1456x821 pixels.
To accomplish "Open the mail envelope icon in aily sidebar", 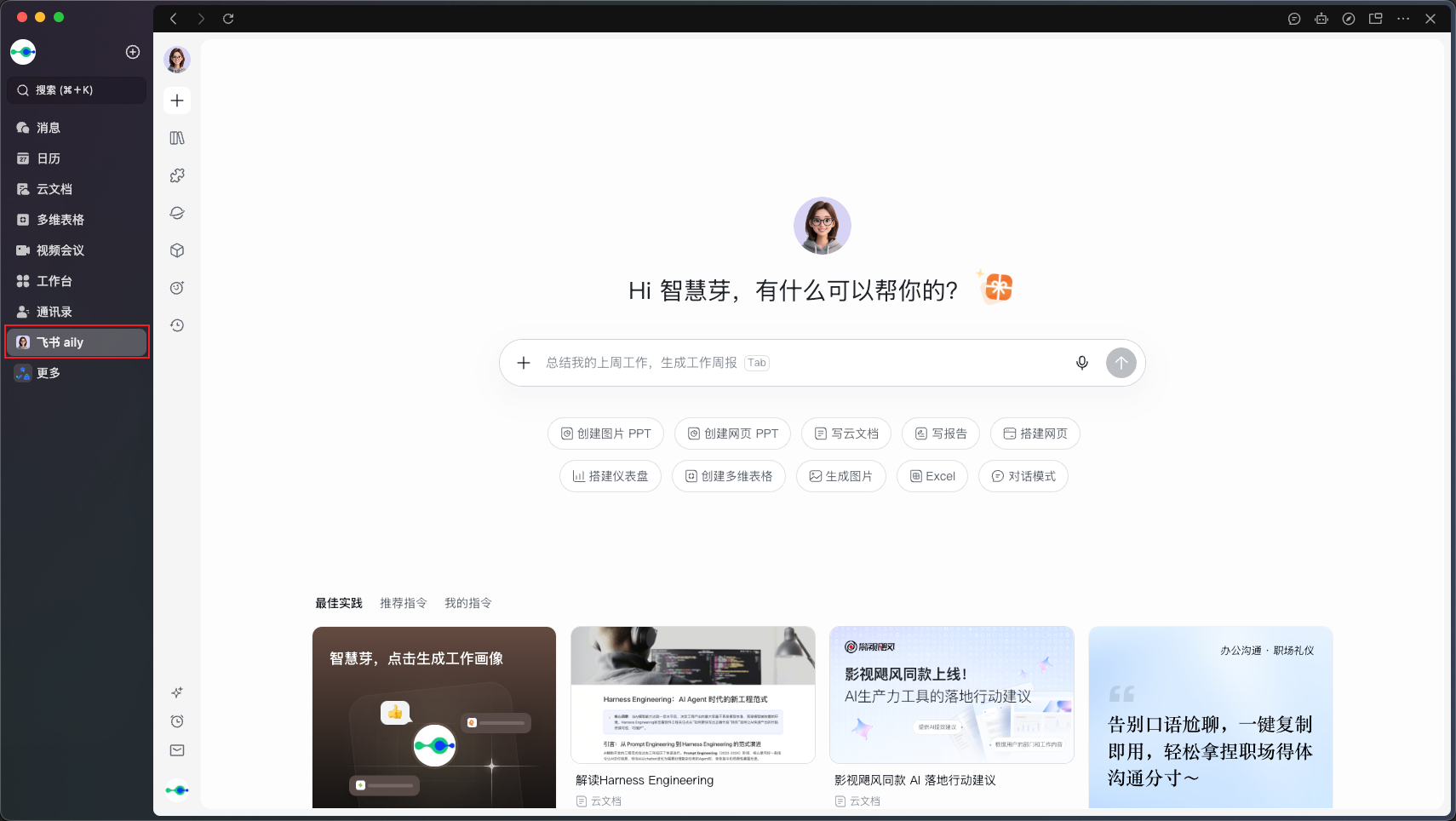I will click(x=177, y=750).
